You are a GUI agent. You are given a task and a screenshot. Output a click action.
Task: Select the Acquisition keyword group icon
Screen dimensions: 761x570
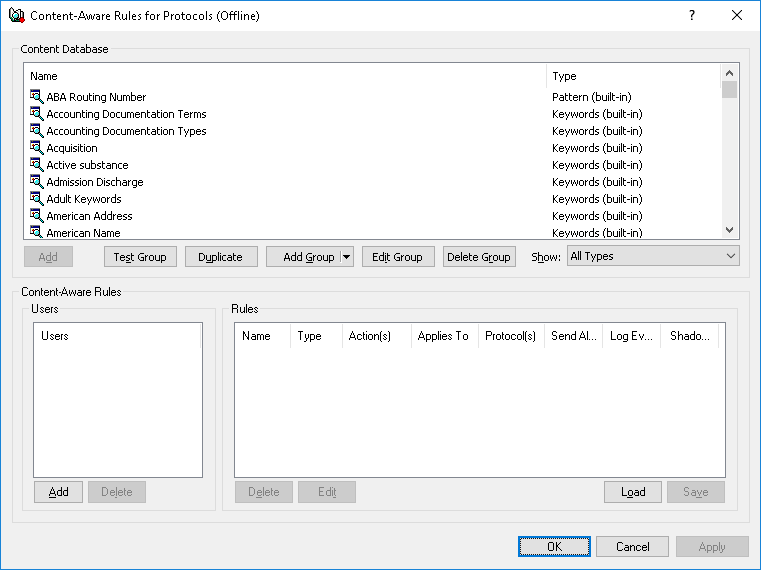pos(37,148)
